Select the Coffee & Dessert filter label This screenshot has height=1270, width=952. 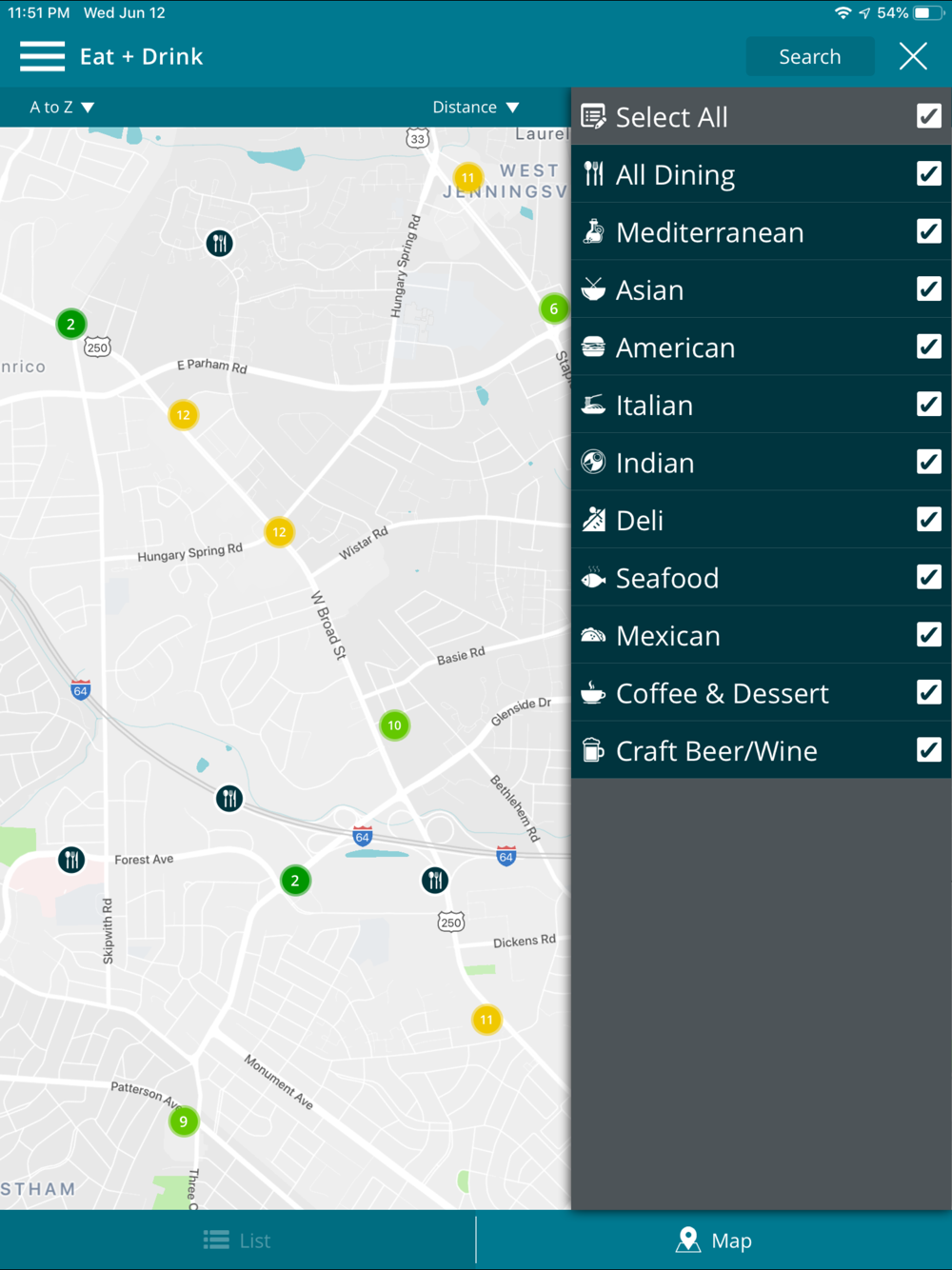[x=722, y=693]
